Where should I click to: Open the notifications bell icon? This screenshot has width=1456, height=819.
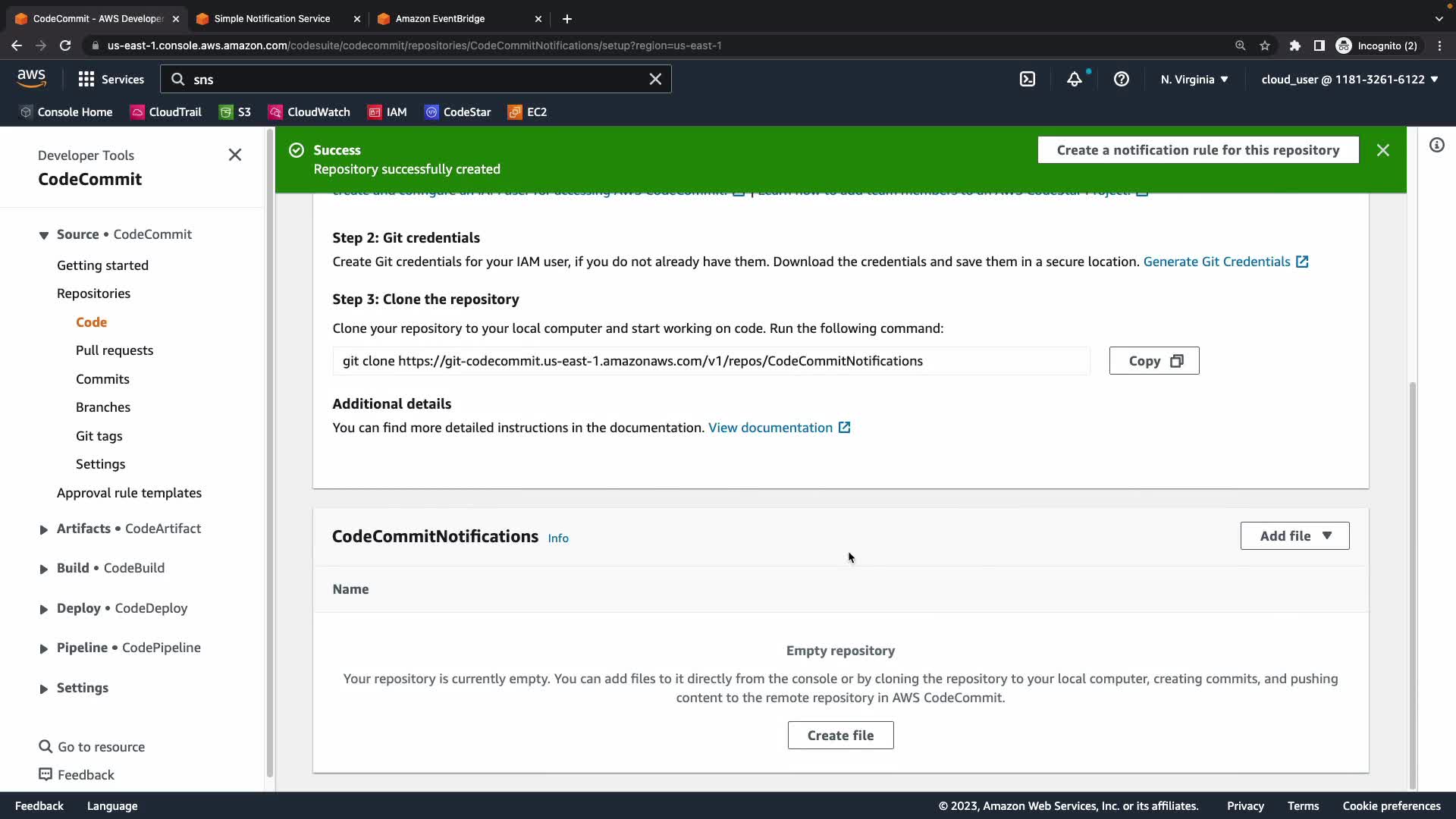point(1075,79)
